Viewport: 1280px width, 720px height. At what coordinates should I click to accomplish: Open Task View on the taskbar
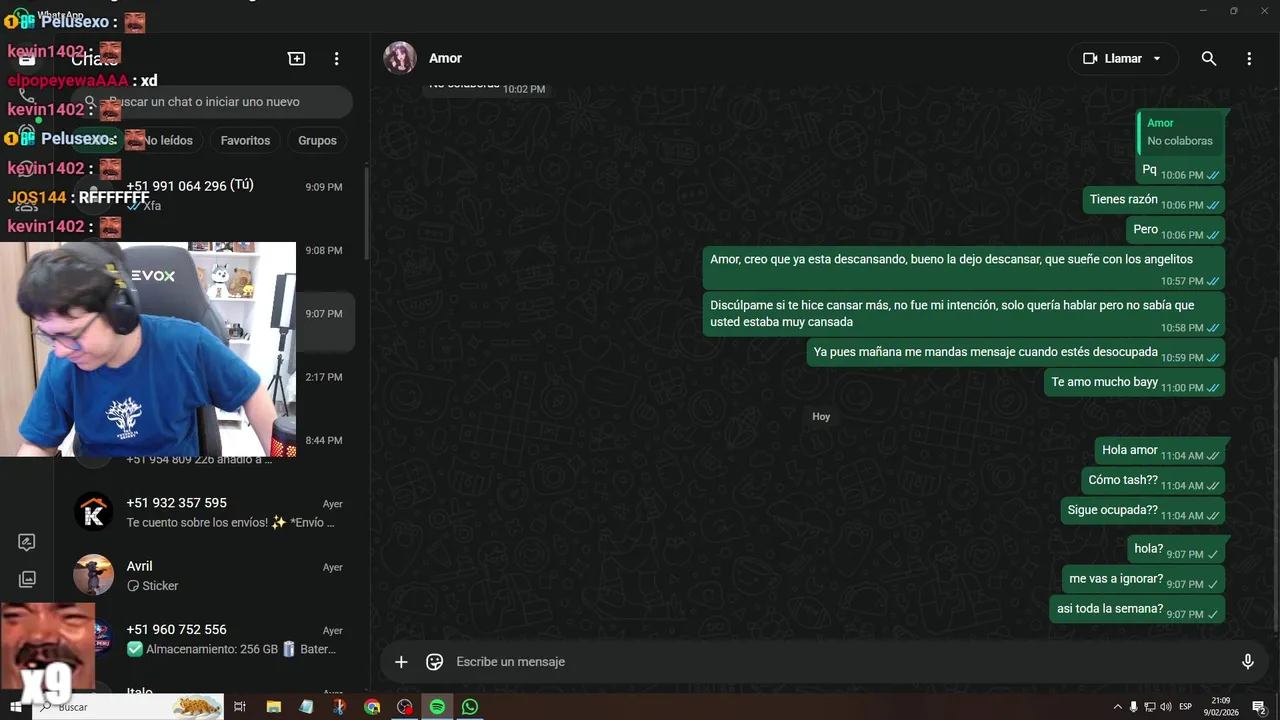[x=240, y=707]
